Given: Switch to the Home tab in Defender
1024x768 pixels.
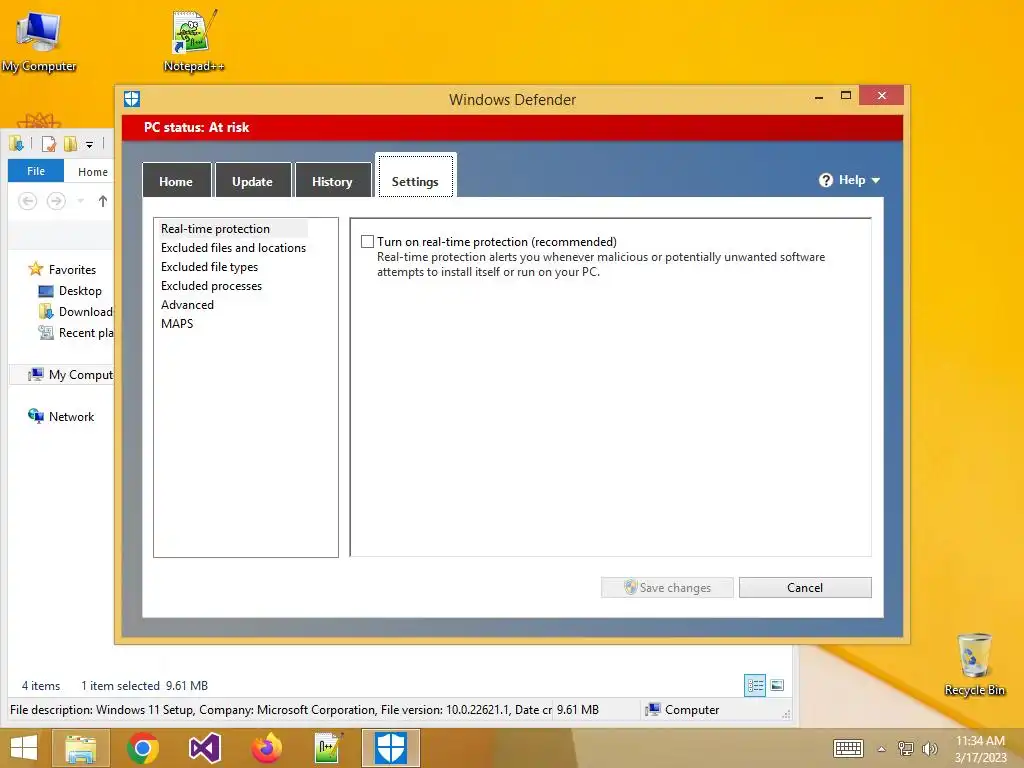Looking at the screenshot, I should pos(176,181).
